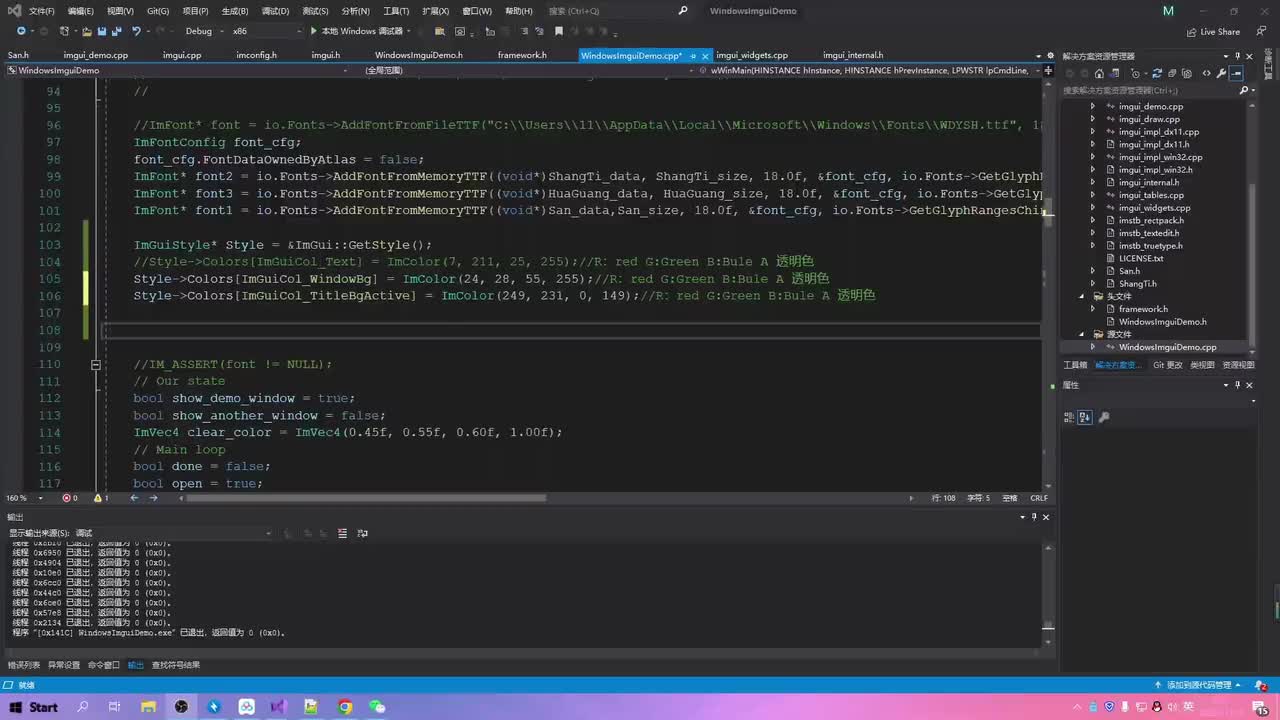The image size is (1280, 720).
Task: Switch to the 错误列表 bottom tab
Action: tap(24, 664)
